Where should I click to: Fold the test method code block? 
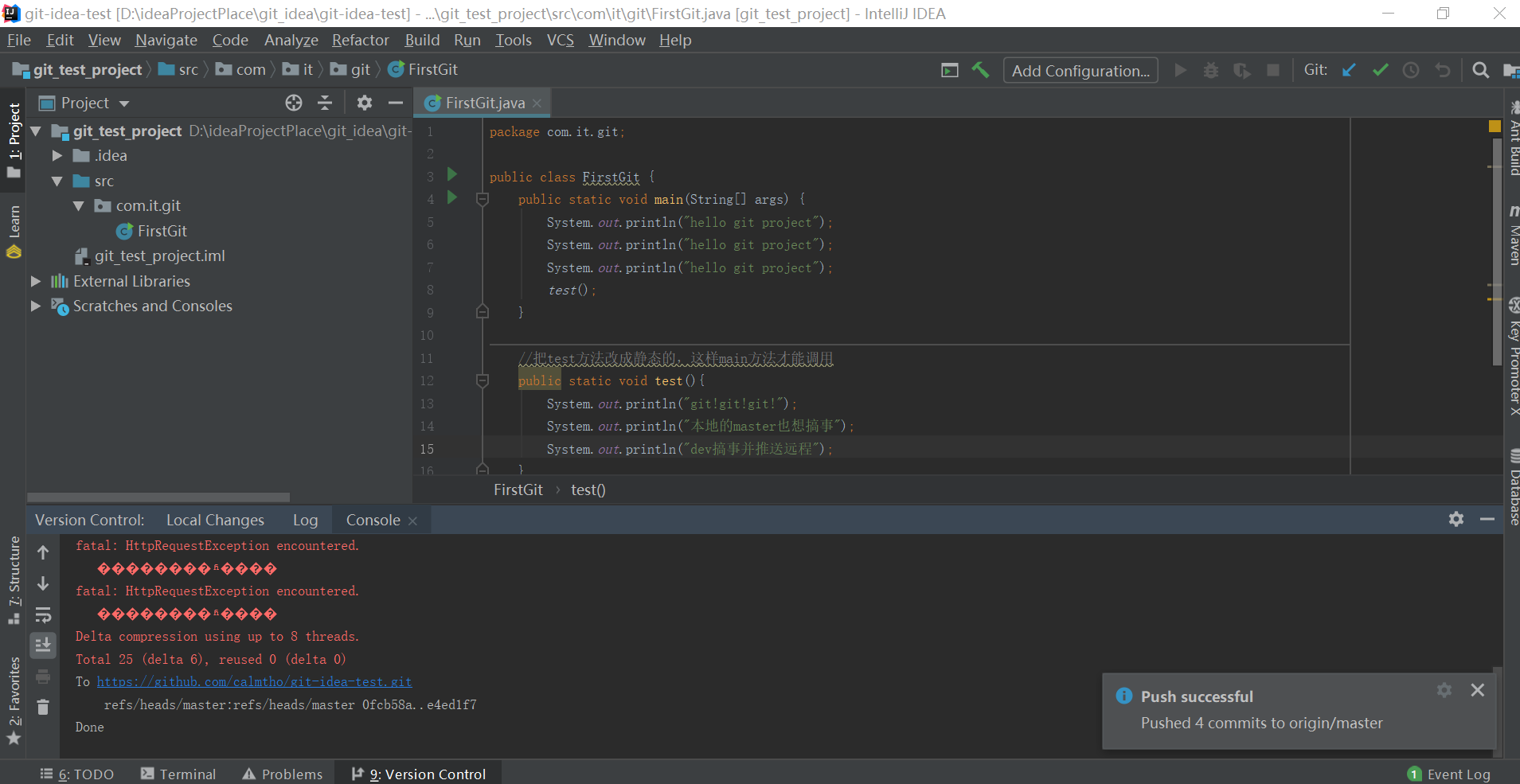tap(483, 380)
